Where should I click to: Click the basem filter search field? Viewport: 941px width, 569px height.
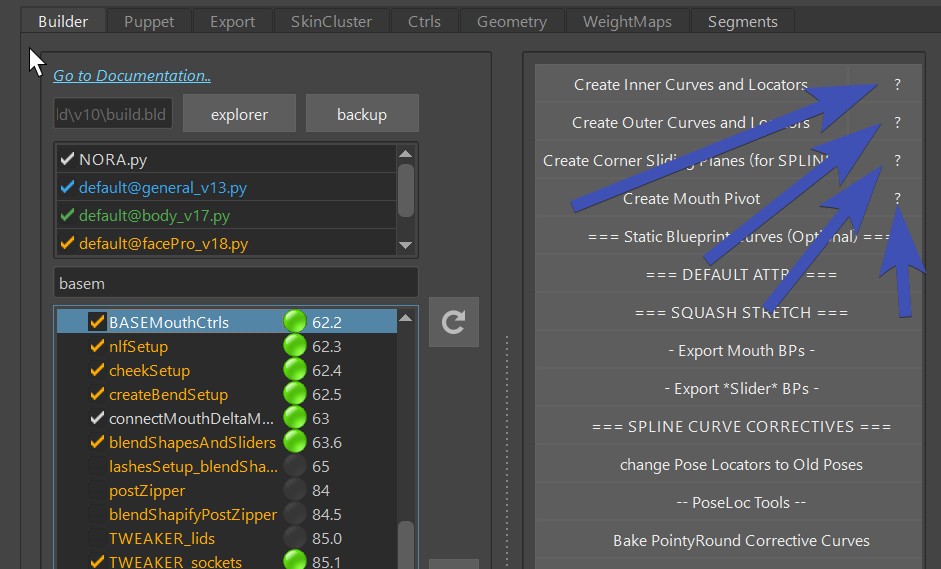pos(235,282)
